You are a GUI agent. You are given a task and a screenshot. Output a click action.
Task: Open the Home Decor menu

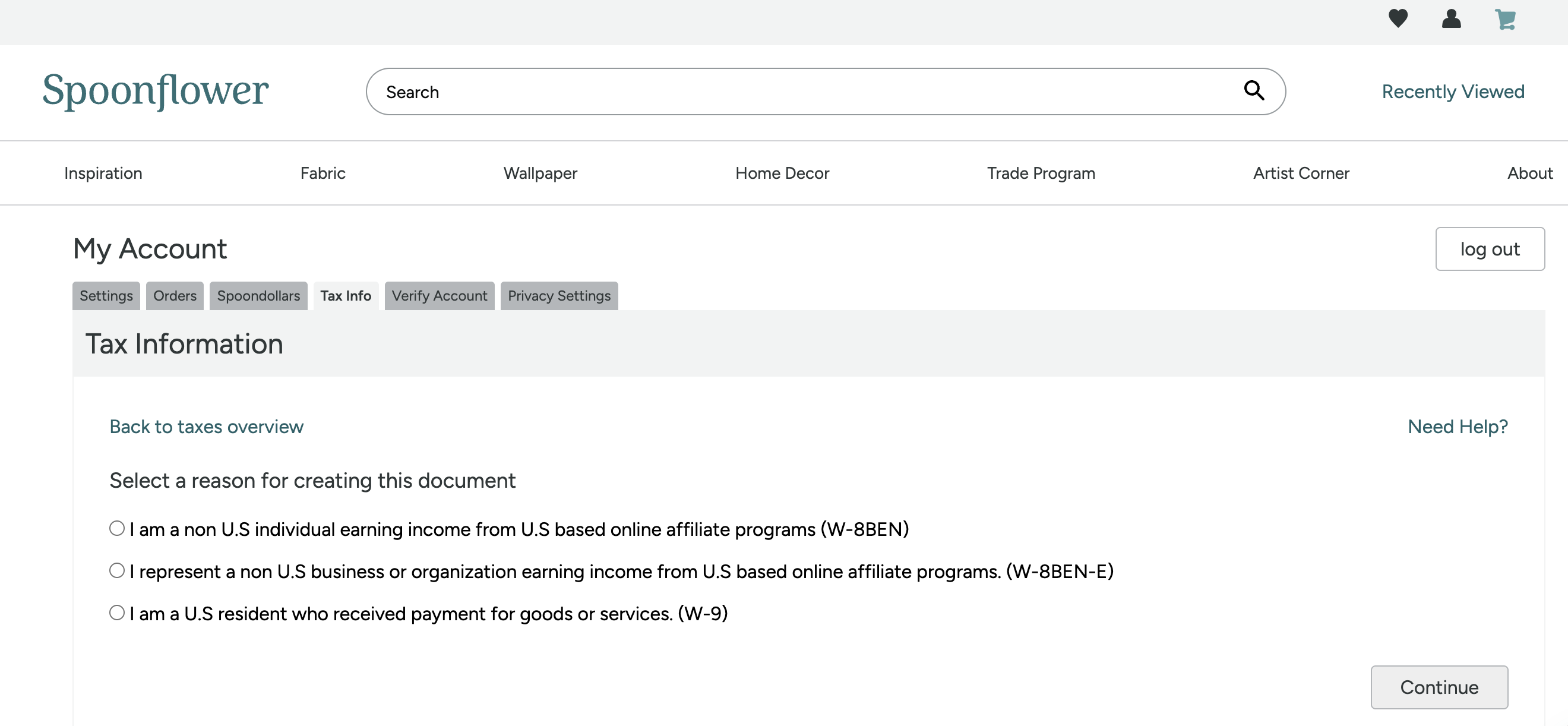[782, 173]
